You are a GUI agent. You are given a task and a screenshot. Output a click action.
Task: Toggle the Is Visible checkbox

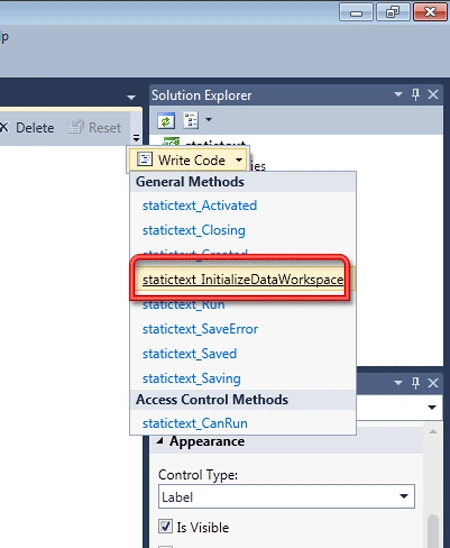tap(165, 526)
